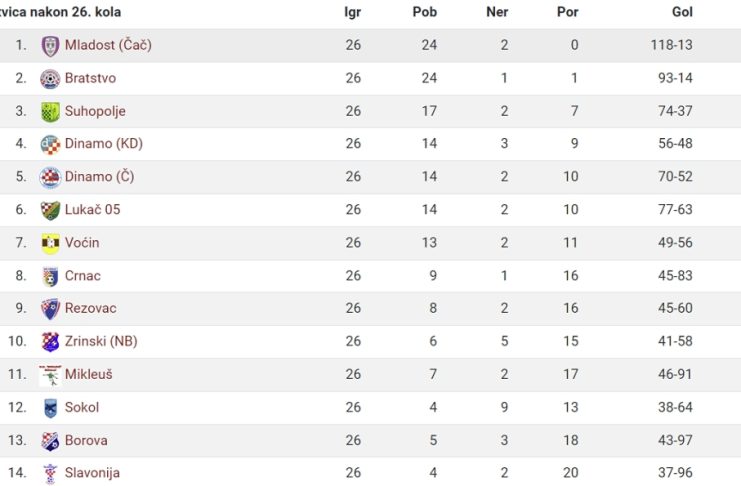Click the Crnac club crest icon
The width and height of the screenshot is (741, 486).
click(x=50, y=277)
